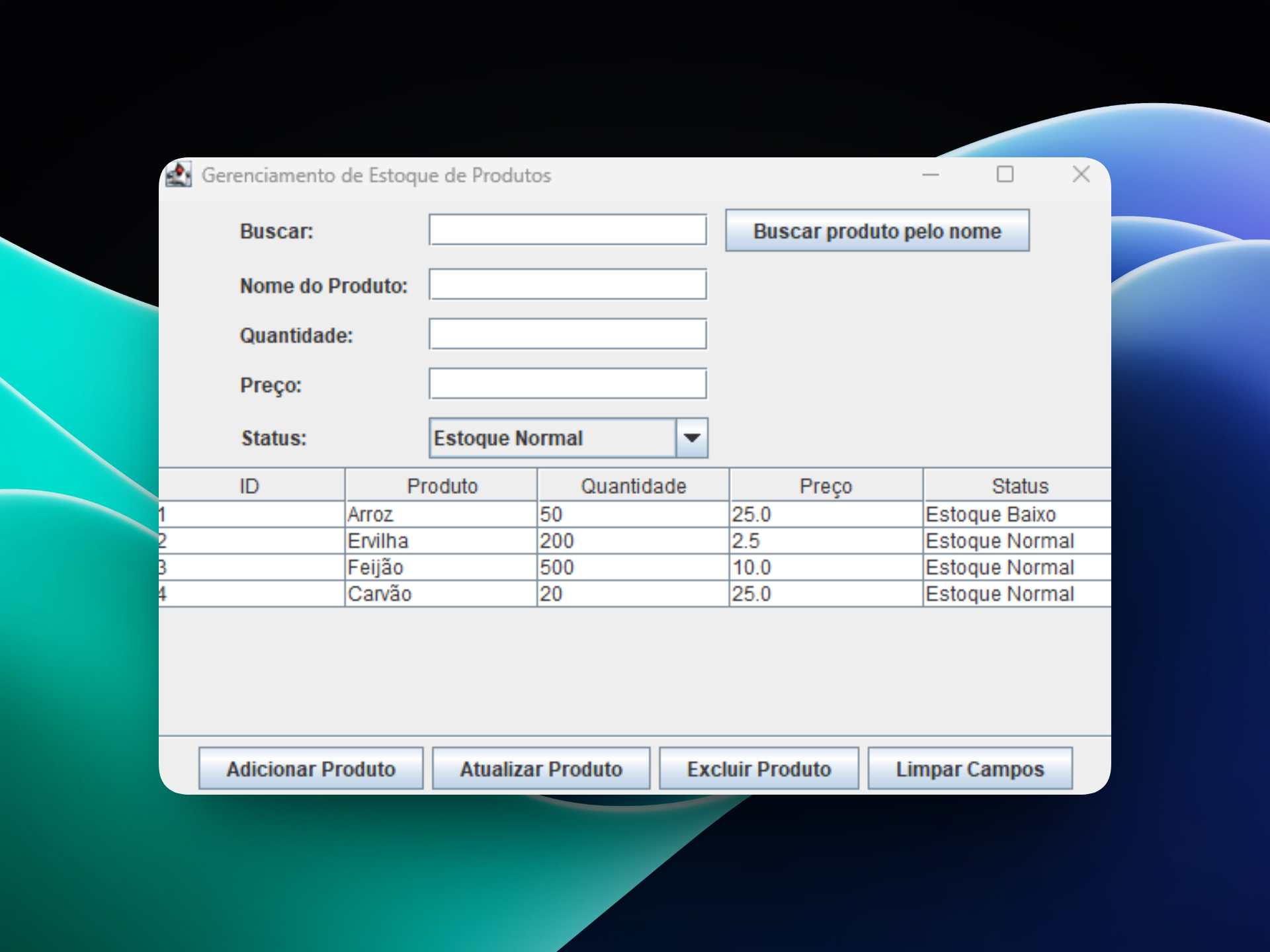Maximize the Gerenciamento de Estoque window

(1005, 175)
